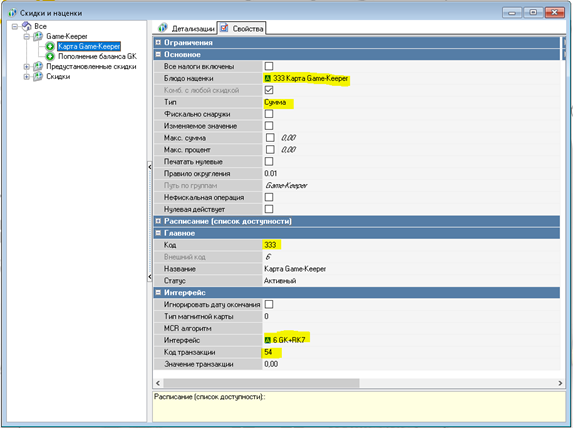Toggle Макс. сумма checkbox
The image size is (573, 428).
(x=270, y=137)
